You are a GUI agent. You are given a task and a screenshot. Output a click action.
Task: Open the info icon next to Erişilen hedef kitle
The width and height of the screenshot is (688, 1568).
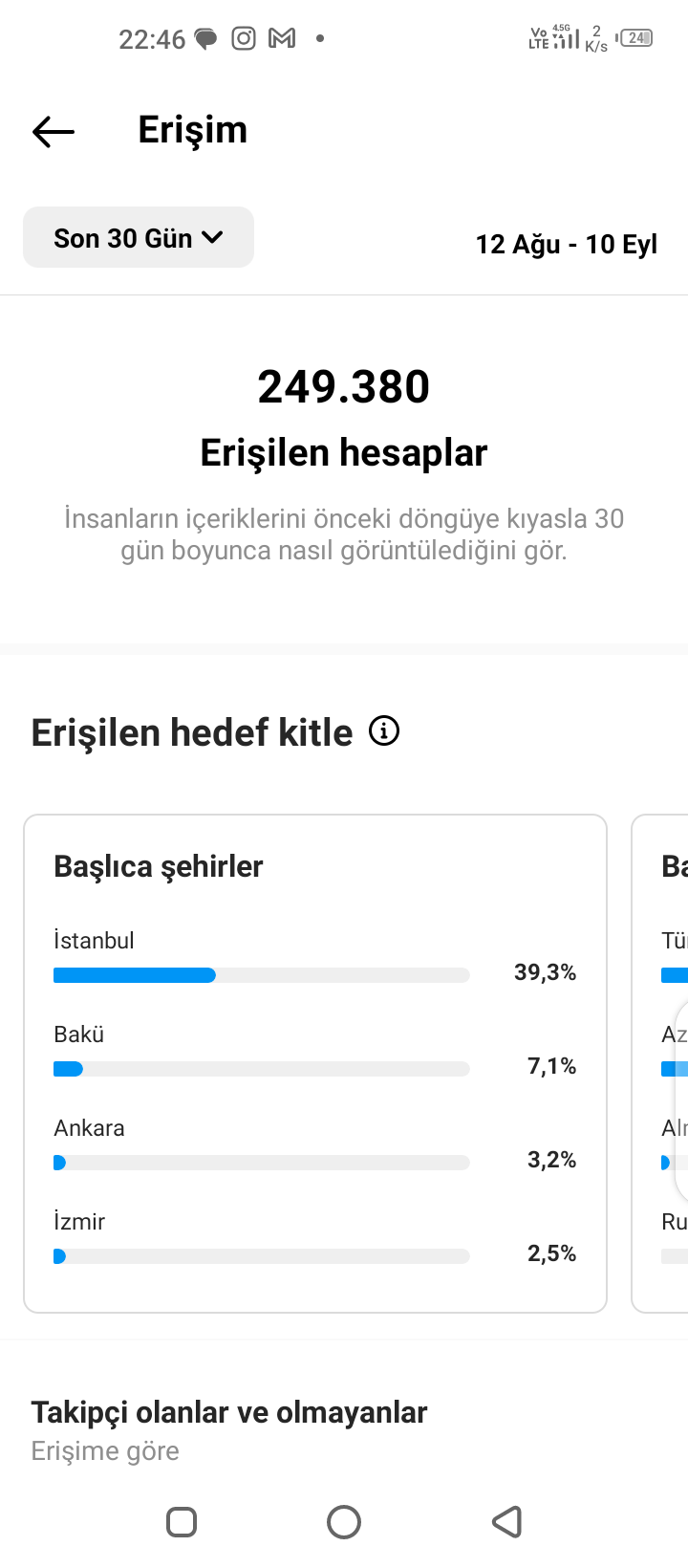(x=384, y=731)
